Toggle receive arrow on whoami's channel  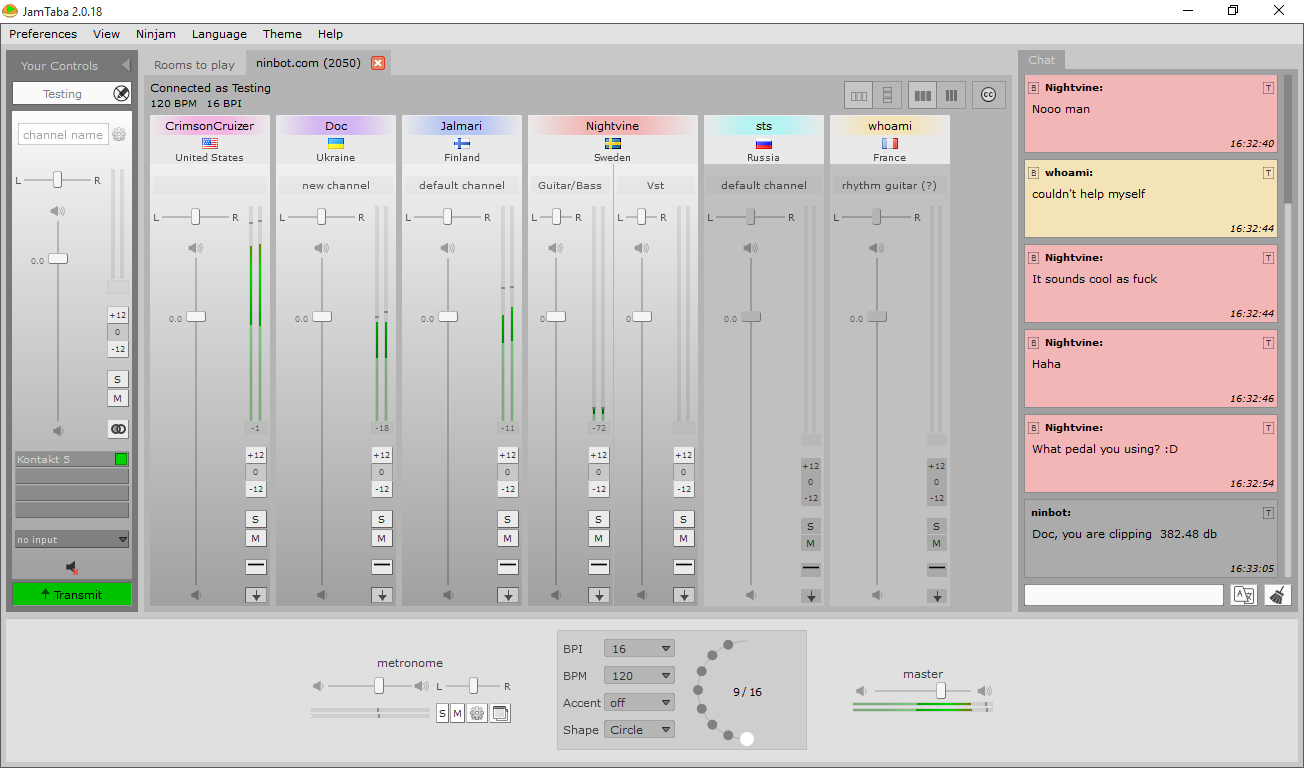936,596
